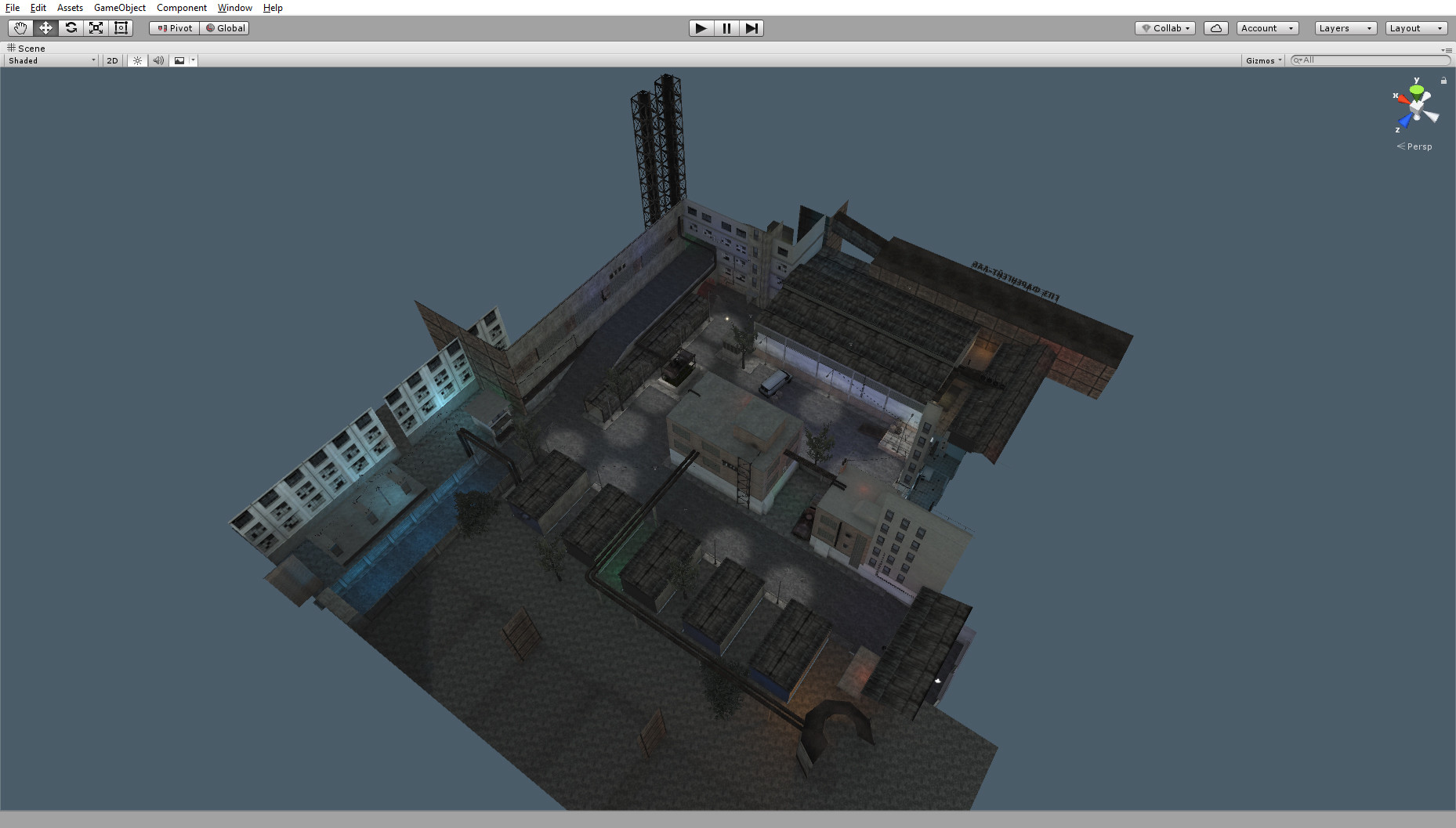Mute Scene view audio
The width and height of the screenshot is (1456, 828).
click(x=158, y=60)
